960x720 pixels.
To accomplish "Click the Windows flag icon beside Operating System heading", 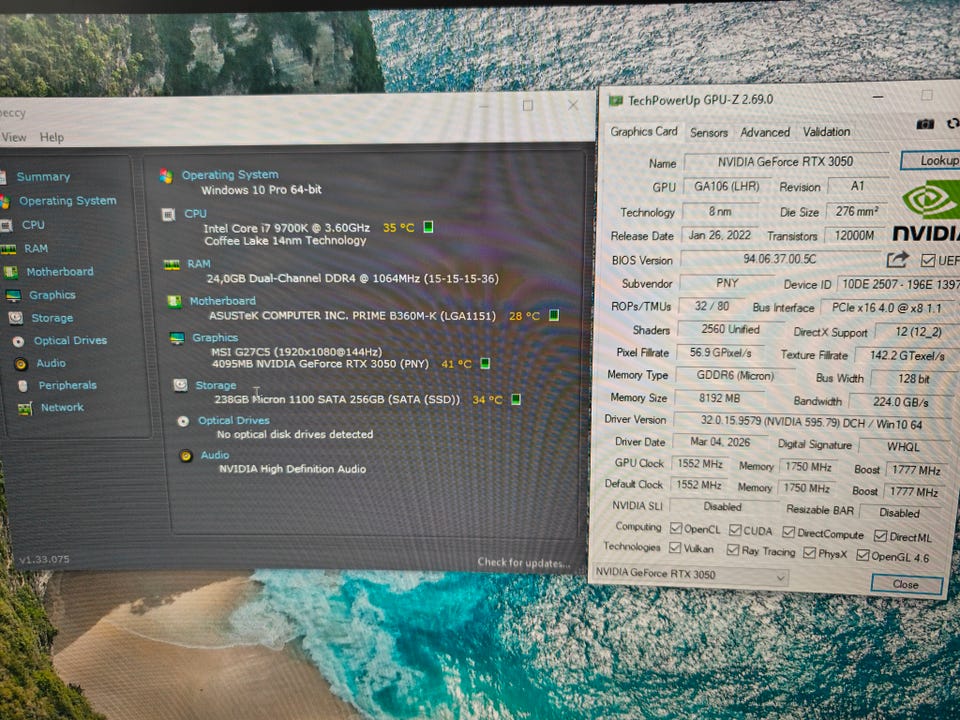I will [165, 176].
